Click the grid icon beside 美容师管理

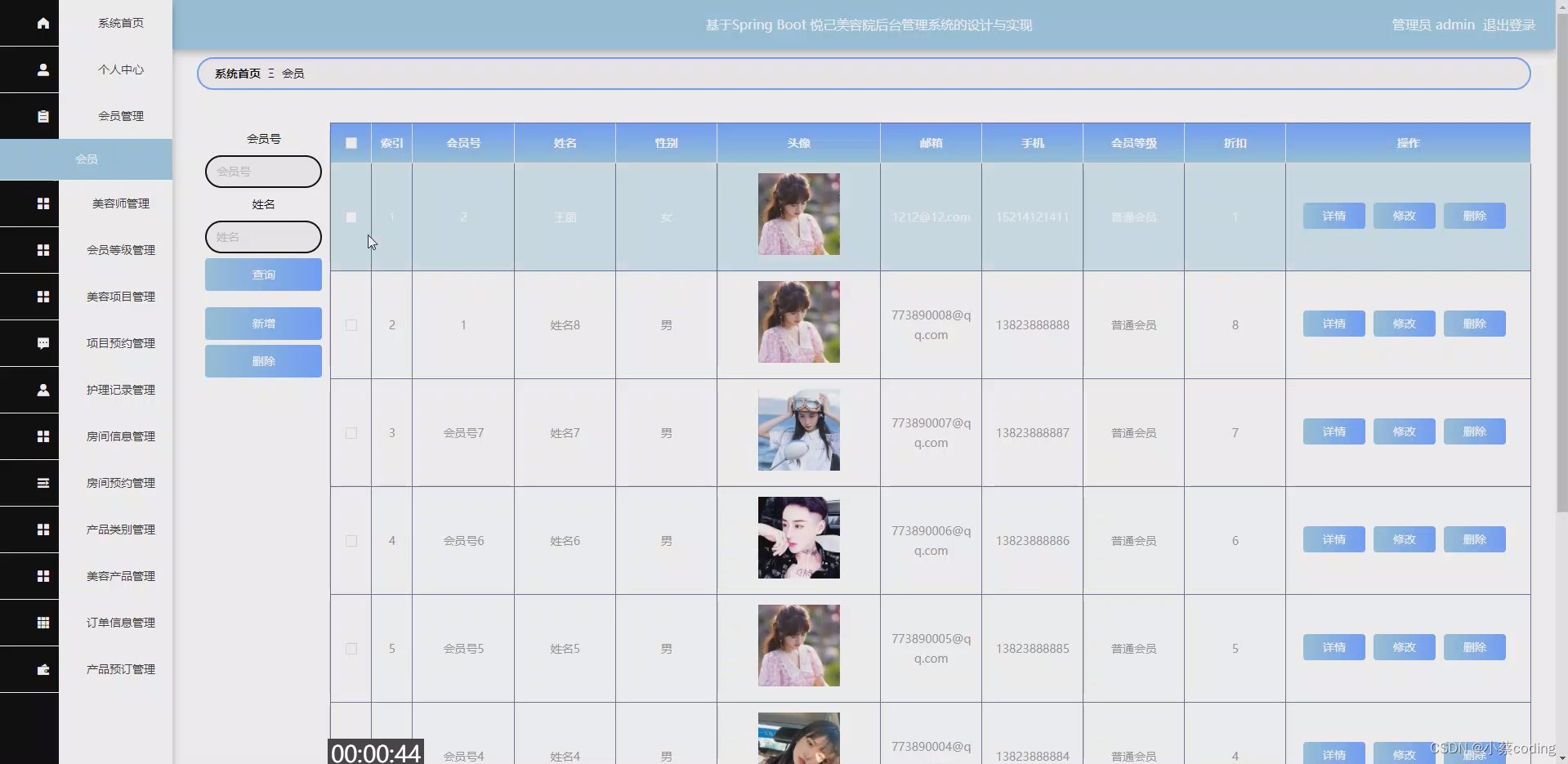pos(42,203)
